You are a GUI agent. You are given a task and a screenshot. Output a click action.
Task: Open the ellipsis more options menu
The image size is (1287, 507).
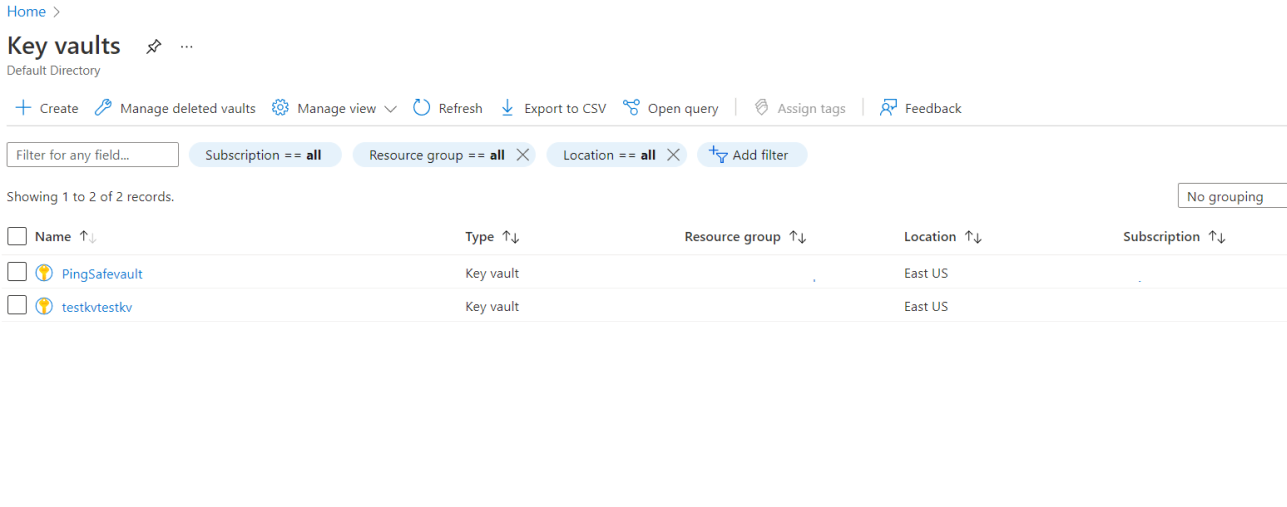pos(186,46)
